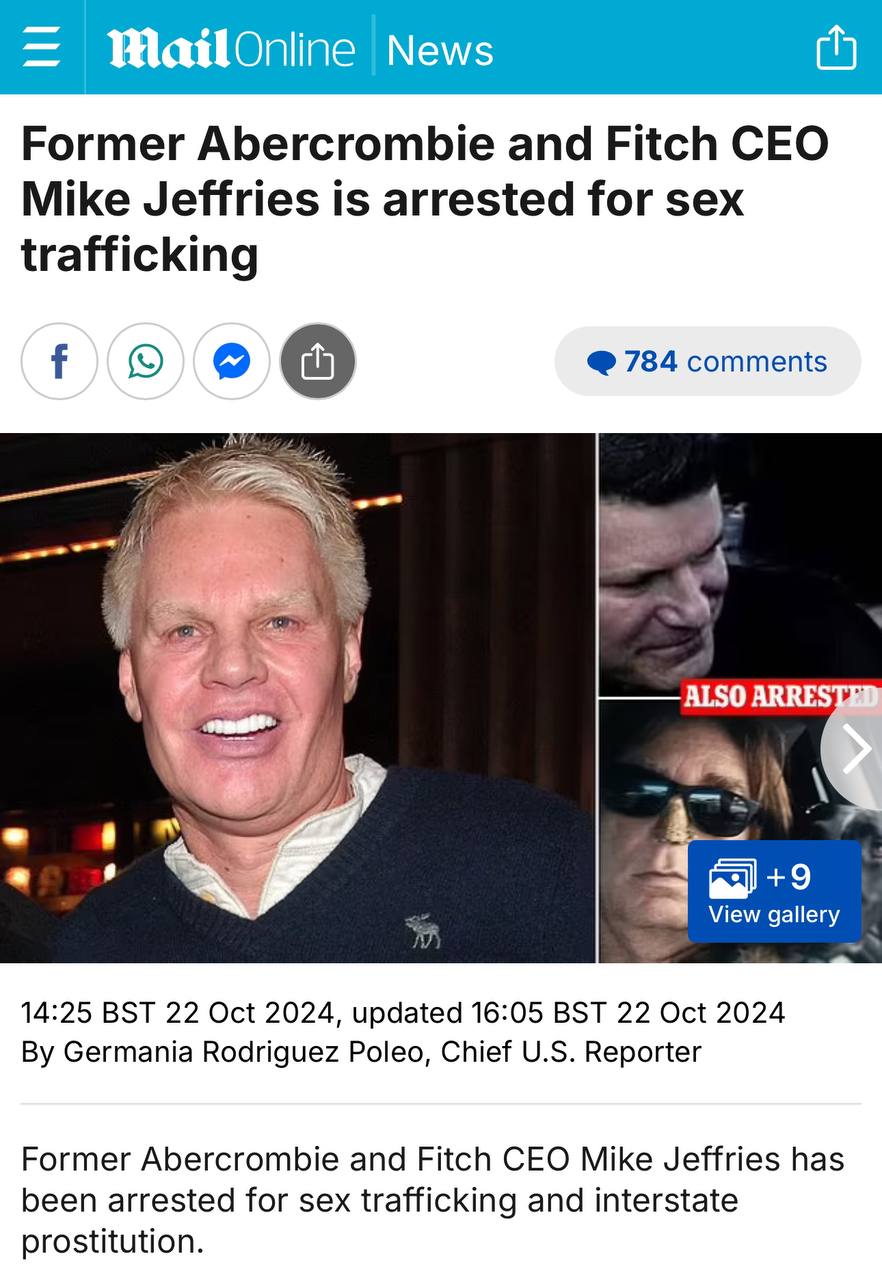Tap the article headline text
The height and width of the screenshot is (1280, 882).
tap(425, 199)
